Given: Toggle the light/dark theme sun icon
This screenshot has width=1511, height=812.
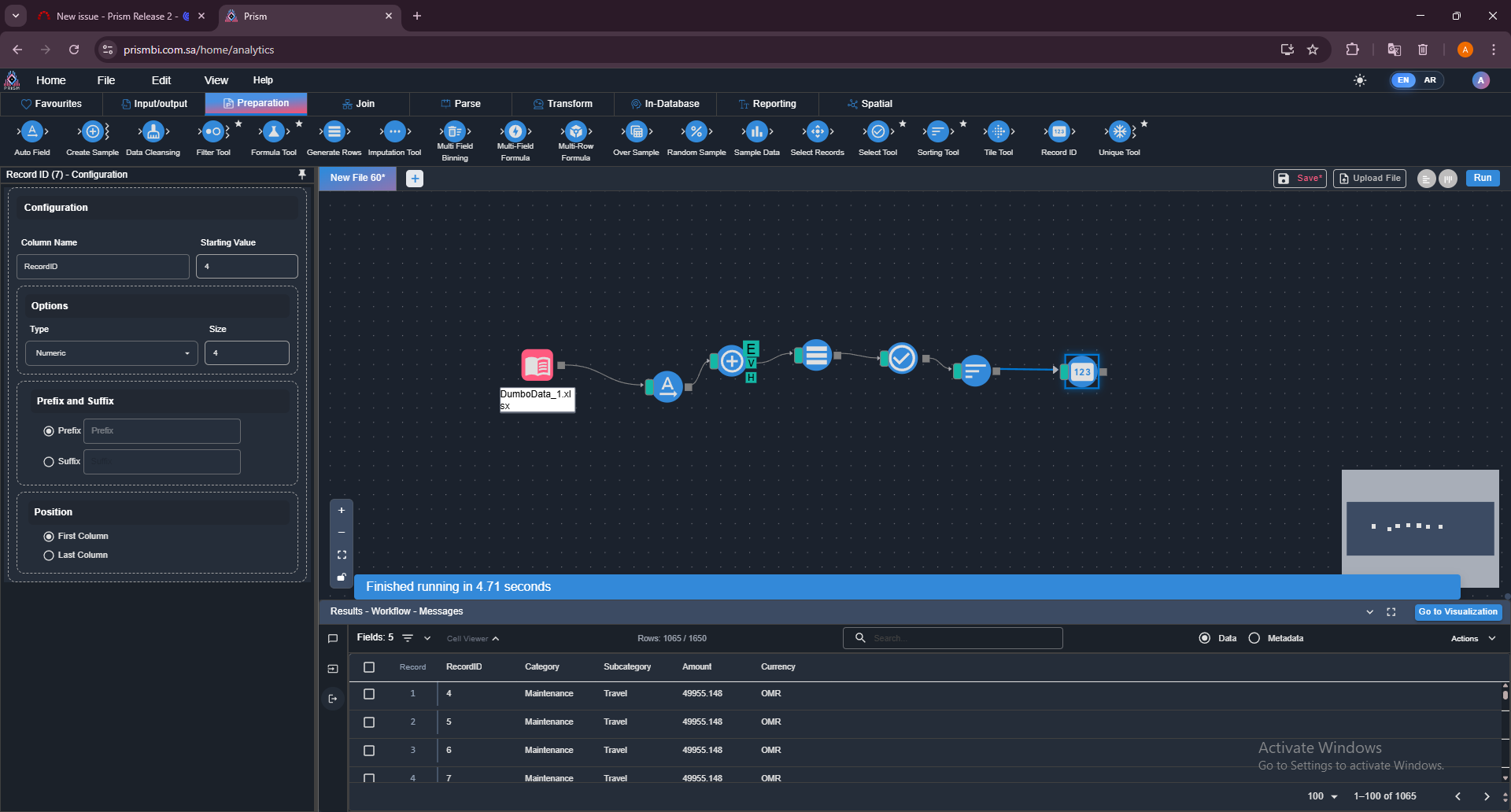Looking at the screenshot, I should coord(1360,80).
